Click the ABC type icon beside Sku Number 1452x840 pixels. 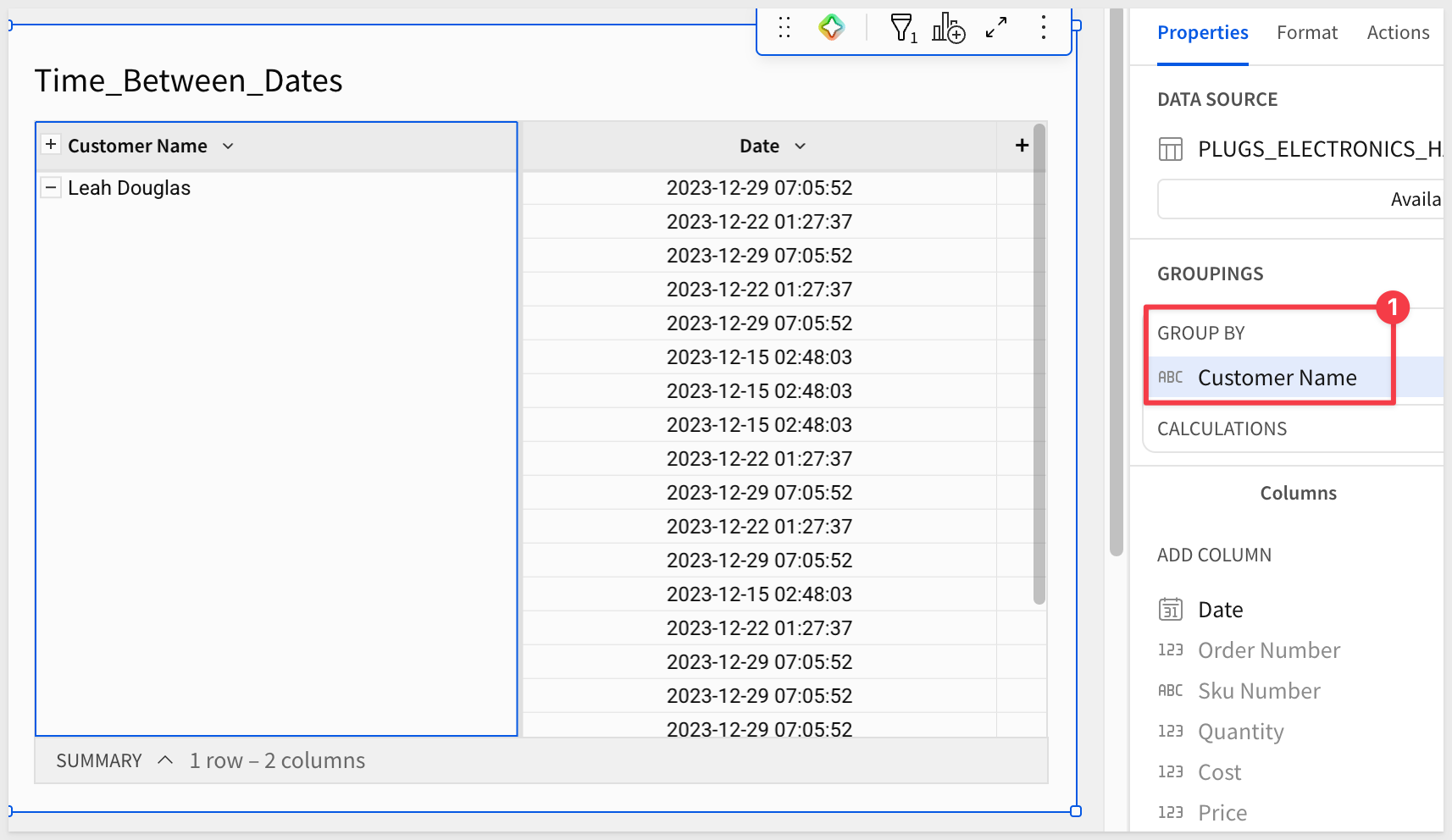point(1171,691)
